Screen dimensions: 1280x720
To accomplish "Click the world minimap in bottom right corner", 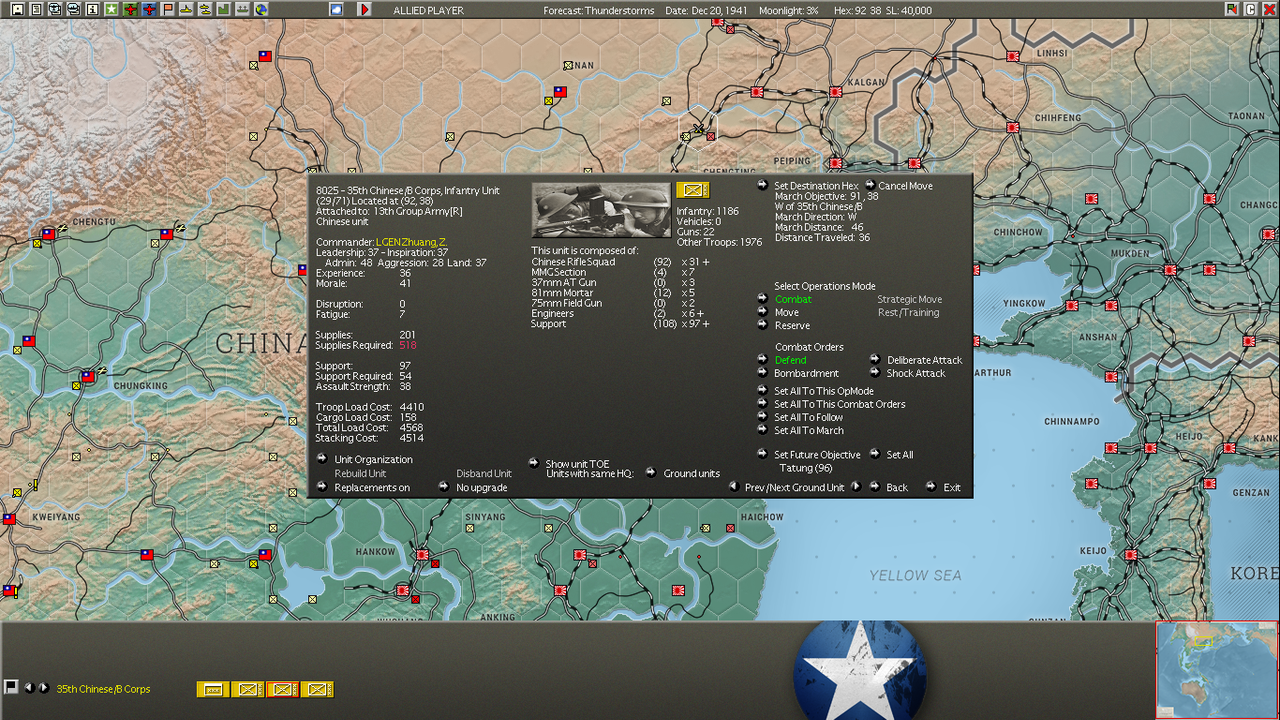I will 1217,670.
